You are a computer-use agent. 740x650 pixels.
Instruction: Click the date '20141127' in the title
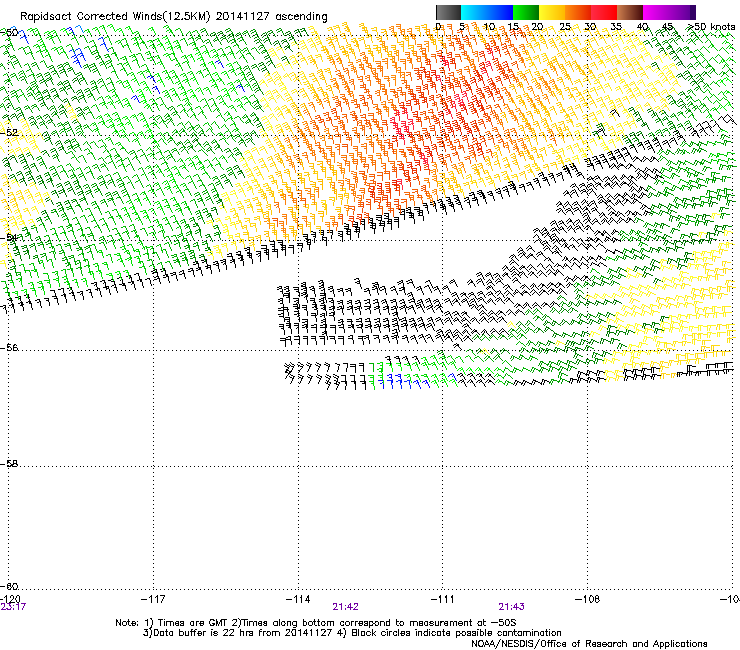point(243,16)
